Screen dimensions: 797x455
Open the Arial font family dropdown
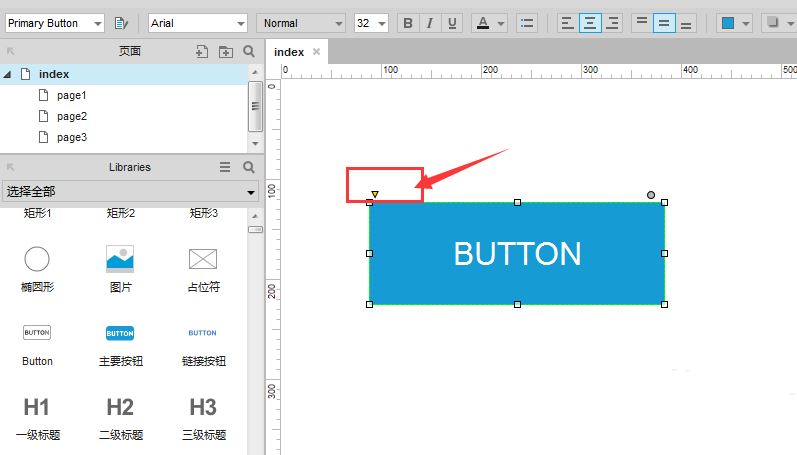point(198,23)
